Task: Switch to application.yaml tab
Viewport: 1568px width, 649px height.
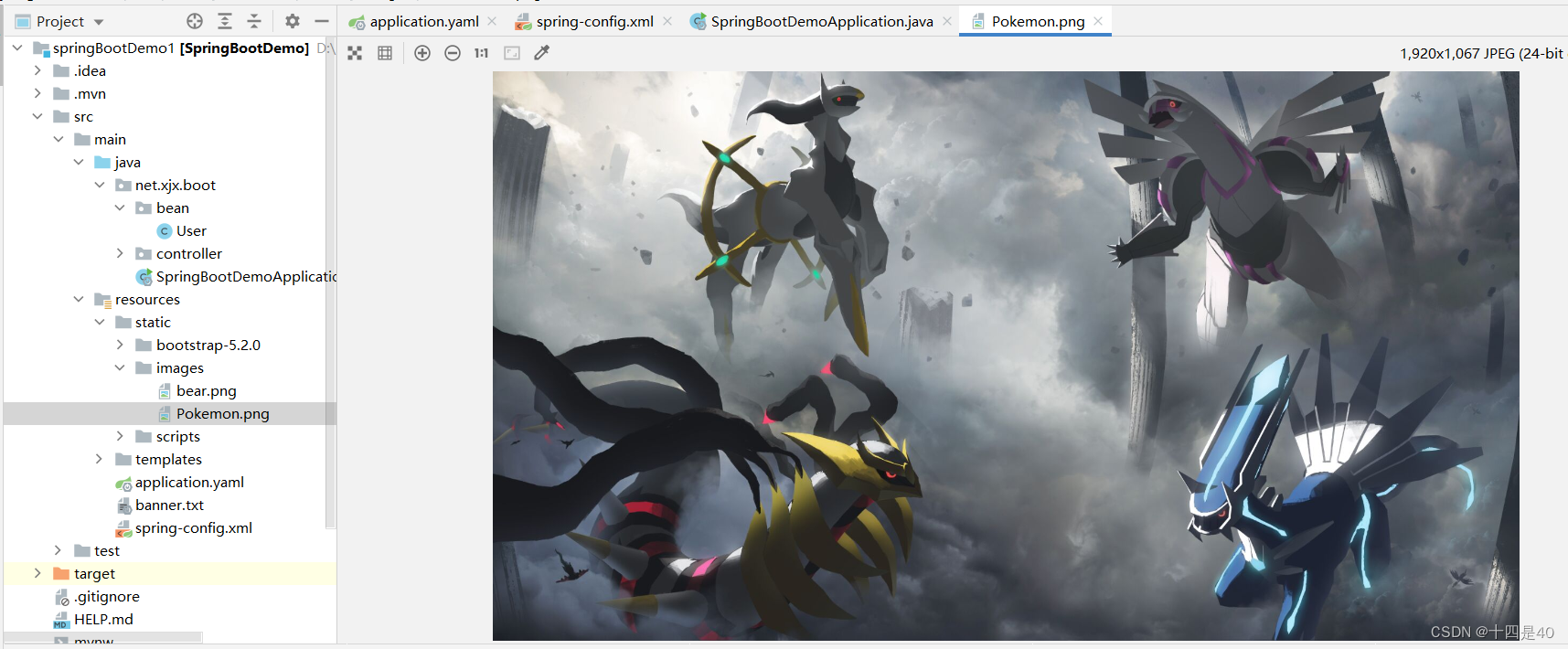Action: coord(424,21)
